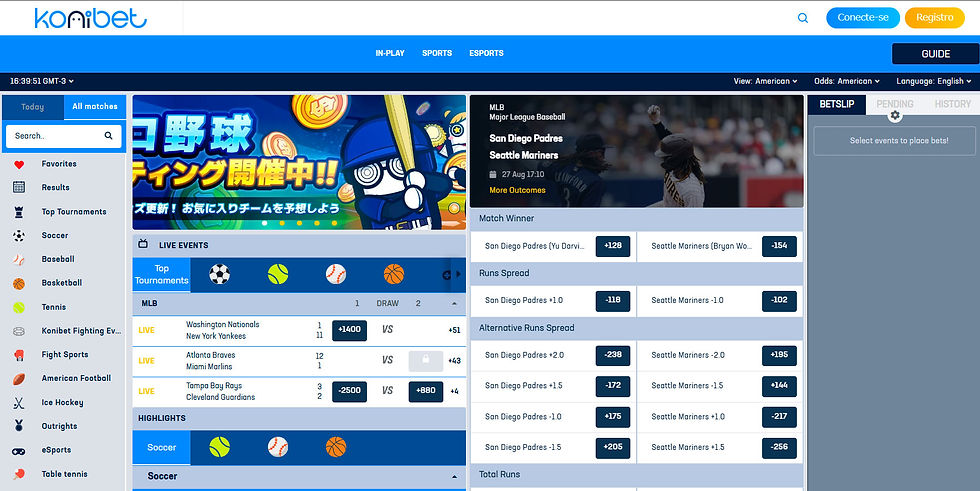980x491 pixels.
Task: Open the IN-PLAY menu
Action: (x=390, y=53)
